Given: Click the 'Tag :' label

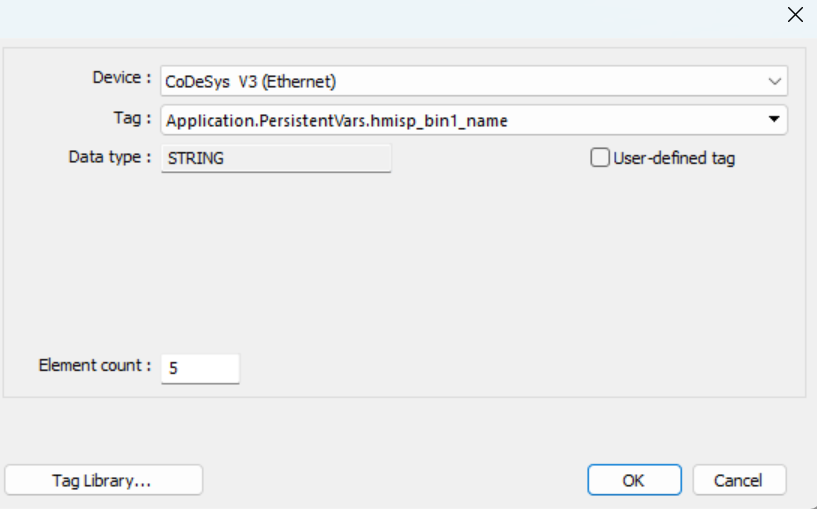Looking at the screenshot, I should (132, 118).
